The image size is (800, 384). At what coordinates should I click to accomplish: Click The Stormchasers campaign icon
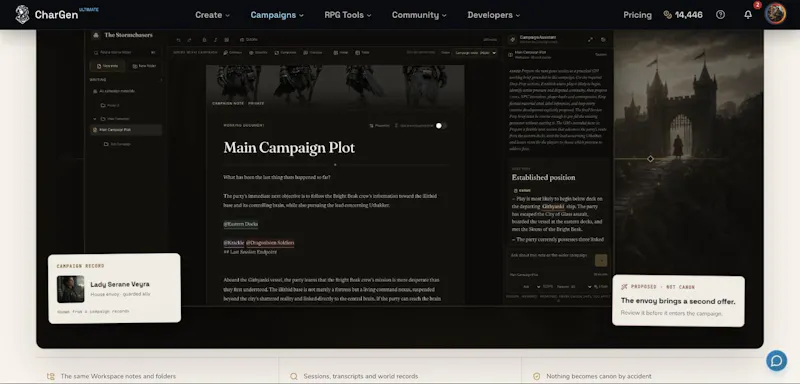coord(95,35)
